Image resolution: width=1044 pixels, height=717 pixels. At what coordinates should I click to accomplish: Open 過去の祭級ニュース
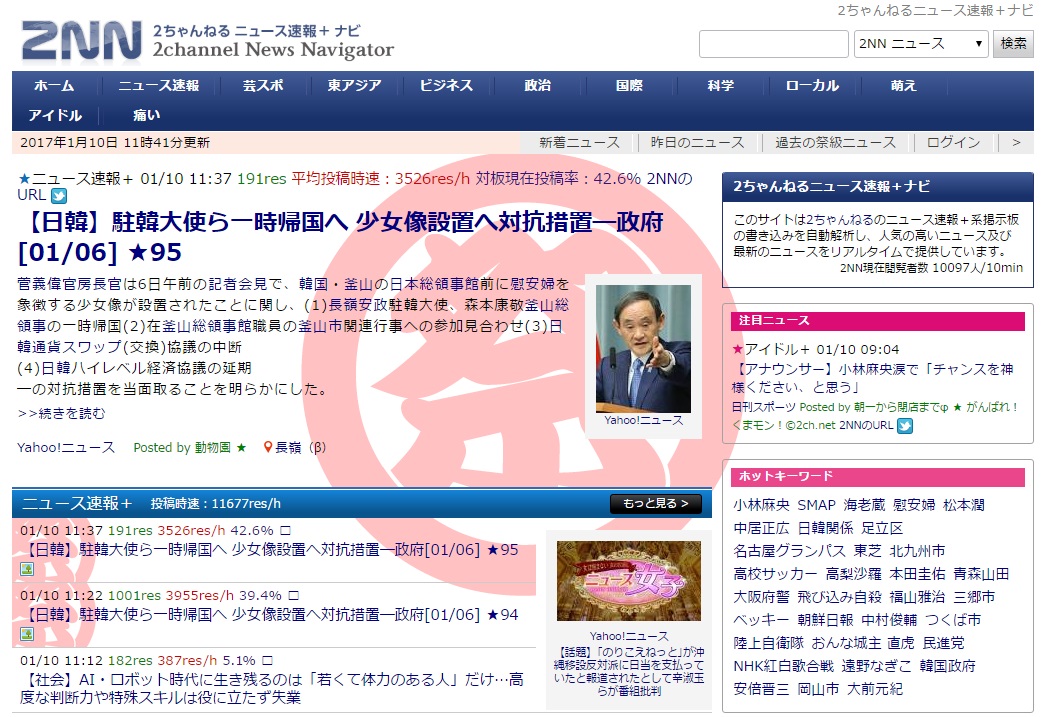pos(836,142)
